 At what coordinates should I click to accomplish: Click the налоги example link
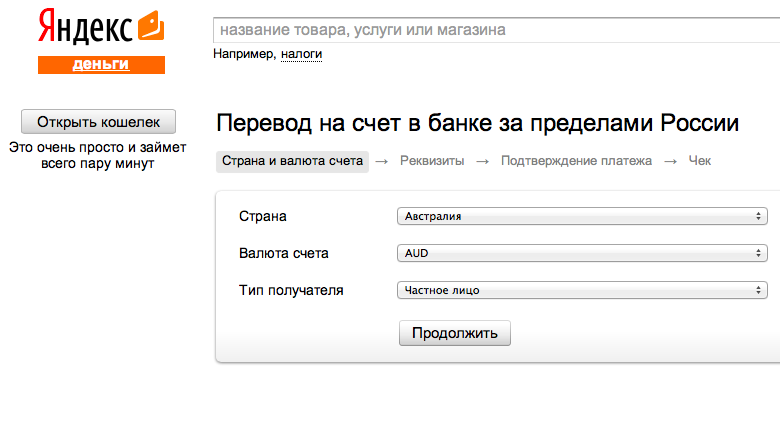[301, 54]
